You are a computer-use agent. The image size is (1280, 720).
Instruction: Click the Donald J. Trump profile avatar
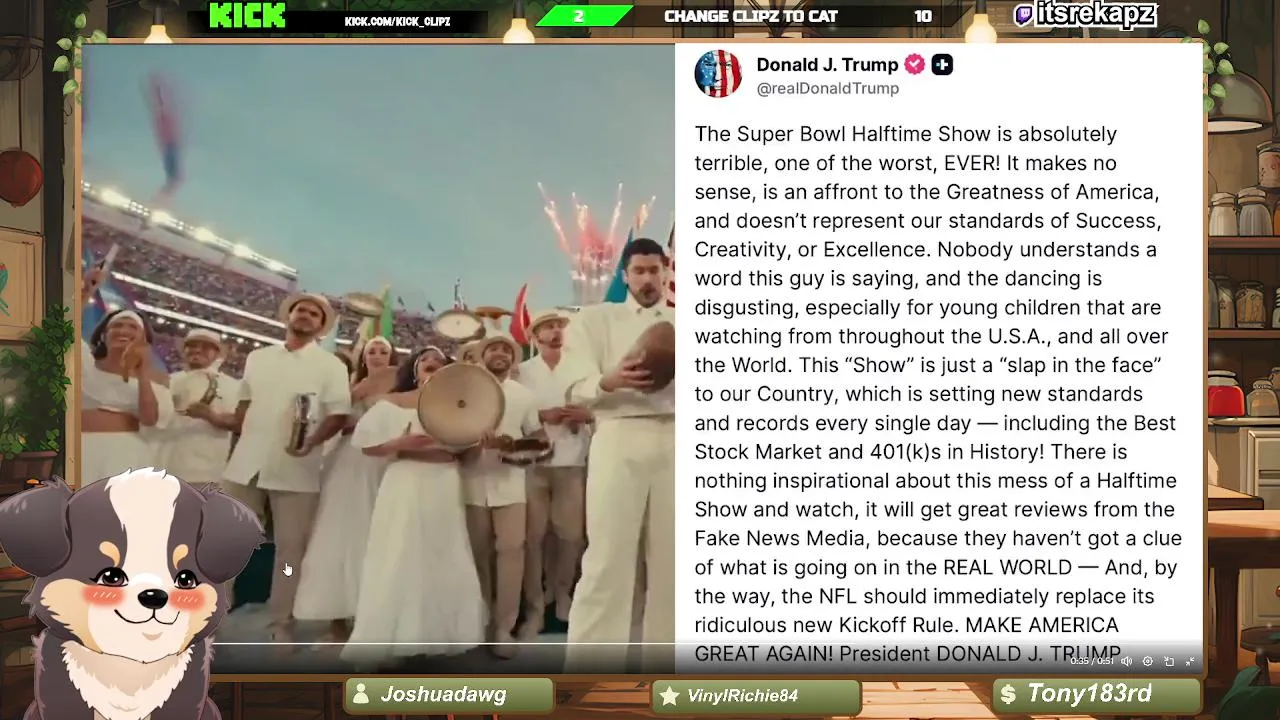pos(718,75)
